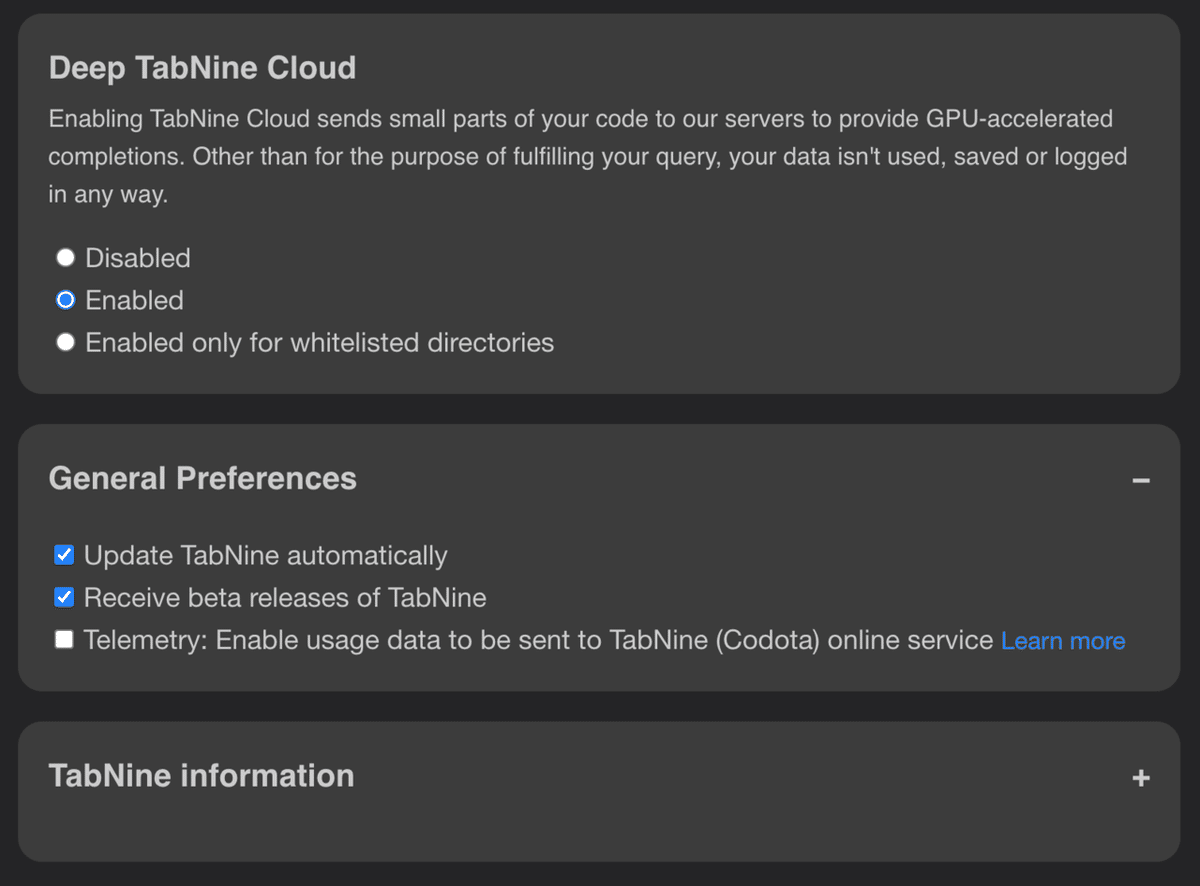This screenshot has width=1200, height=886.
Task: Enable TabNine Cloud only for whitelisted directories
Action: point(65,342)
